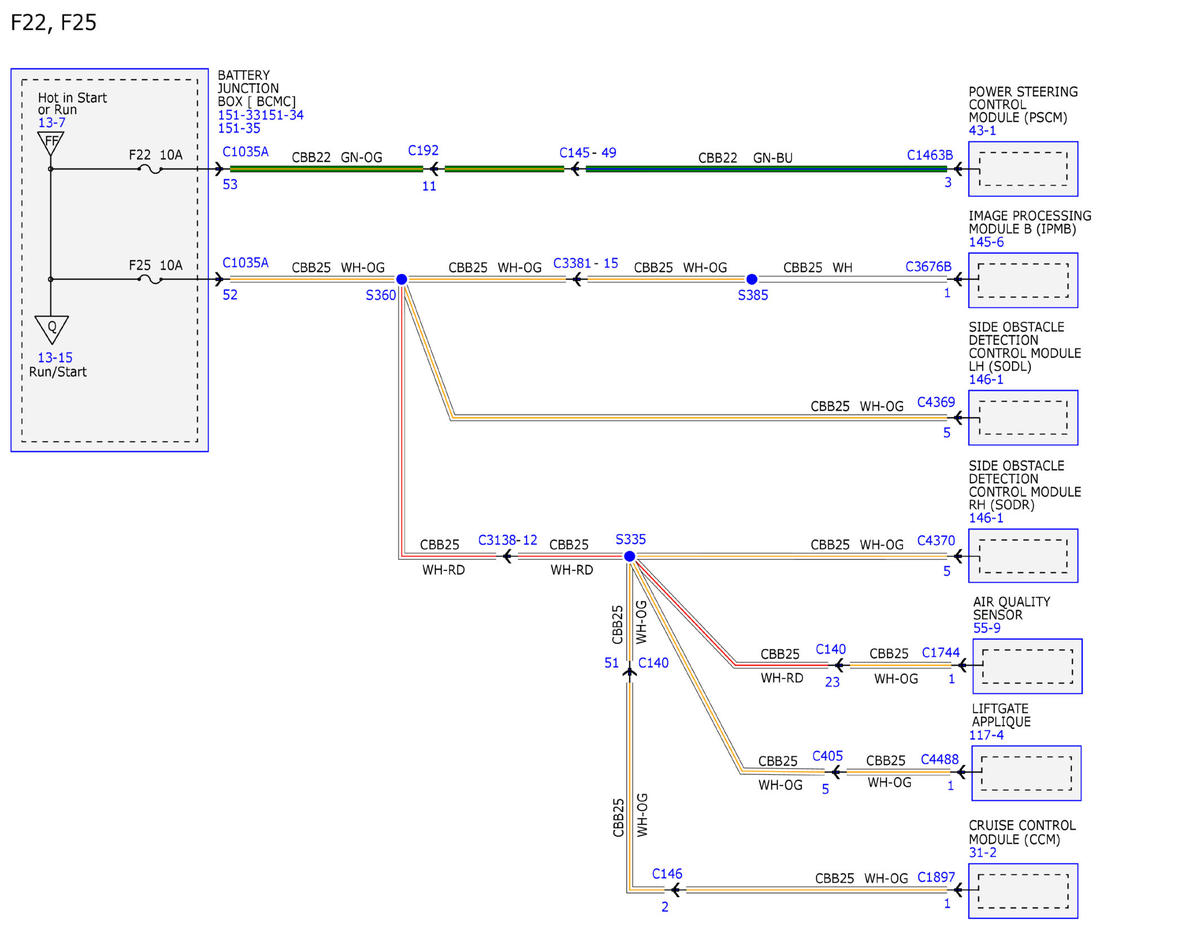Select the S335 splice dot
Image resolution: width=1200 pixels, height=927 pixels.
(629, 556)
